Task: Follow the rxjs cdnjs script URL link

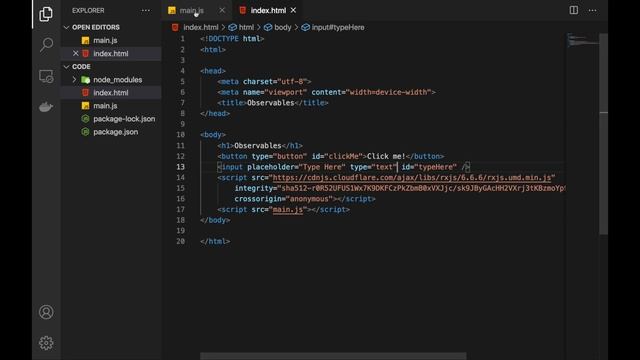Action: 411,178
